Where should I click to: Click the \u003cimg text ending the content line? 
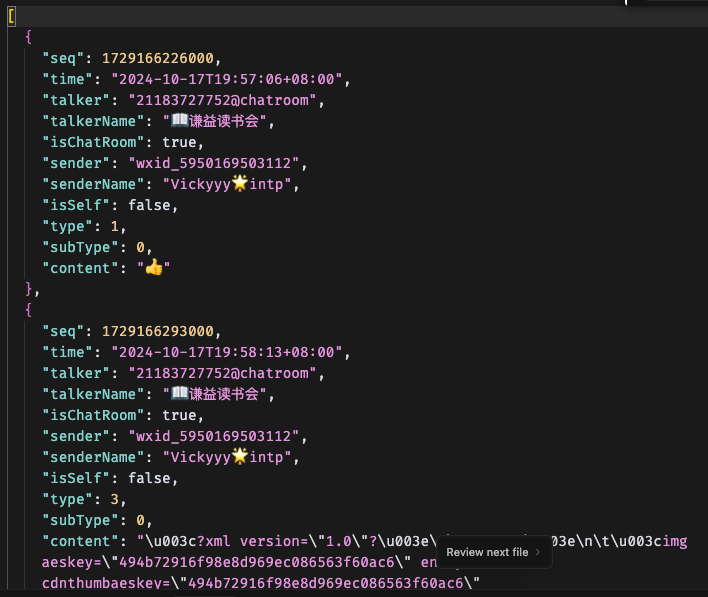pyautogui.click(x=653, y=541)
